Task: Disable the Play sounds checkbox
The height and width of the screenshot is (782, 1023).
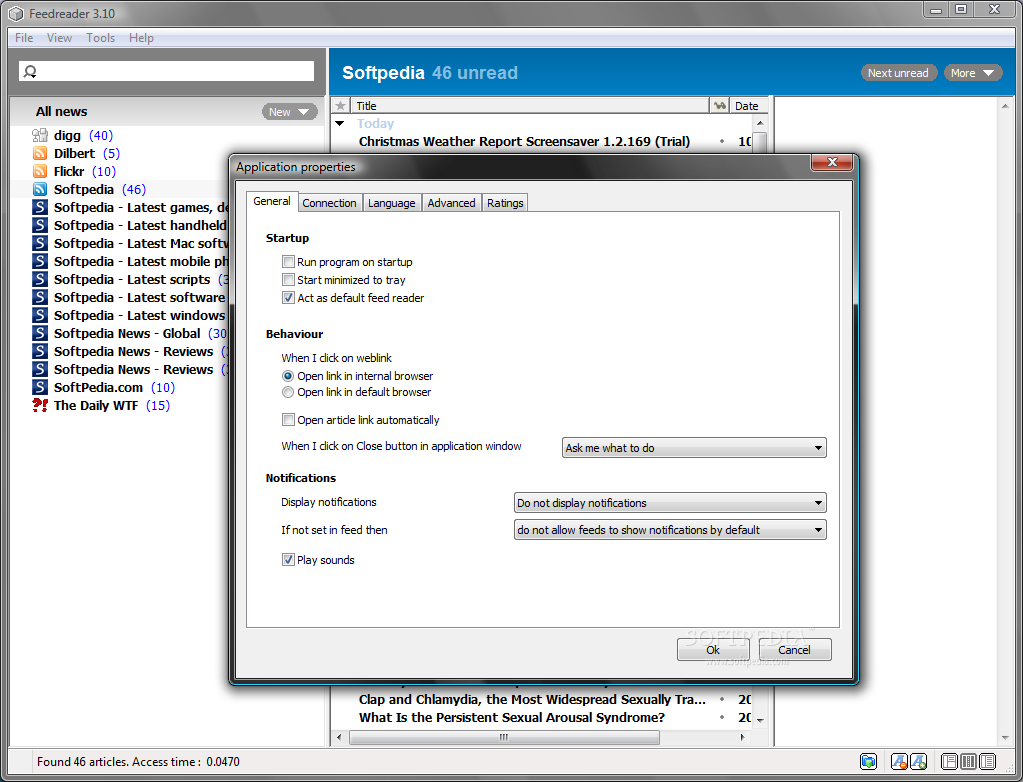Action: [x=288, y=560]
